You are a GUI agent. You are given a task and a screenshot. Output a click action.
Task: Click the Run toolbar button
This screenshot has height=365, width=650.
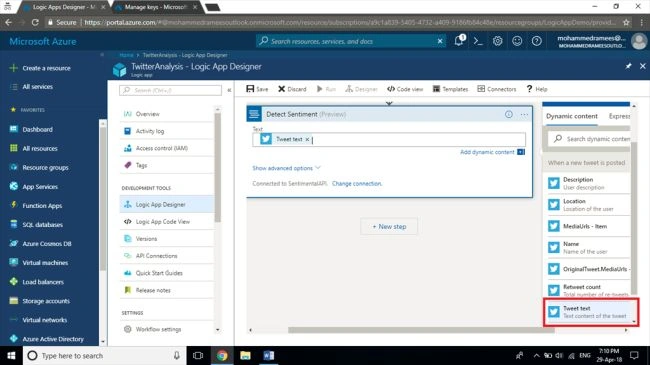pyautogui.click(x=326, y=89)
